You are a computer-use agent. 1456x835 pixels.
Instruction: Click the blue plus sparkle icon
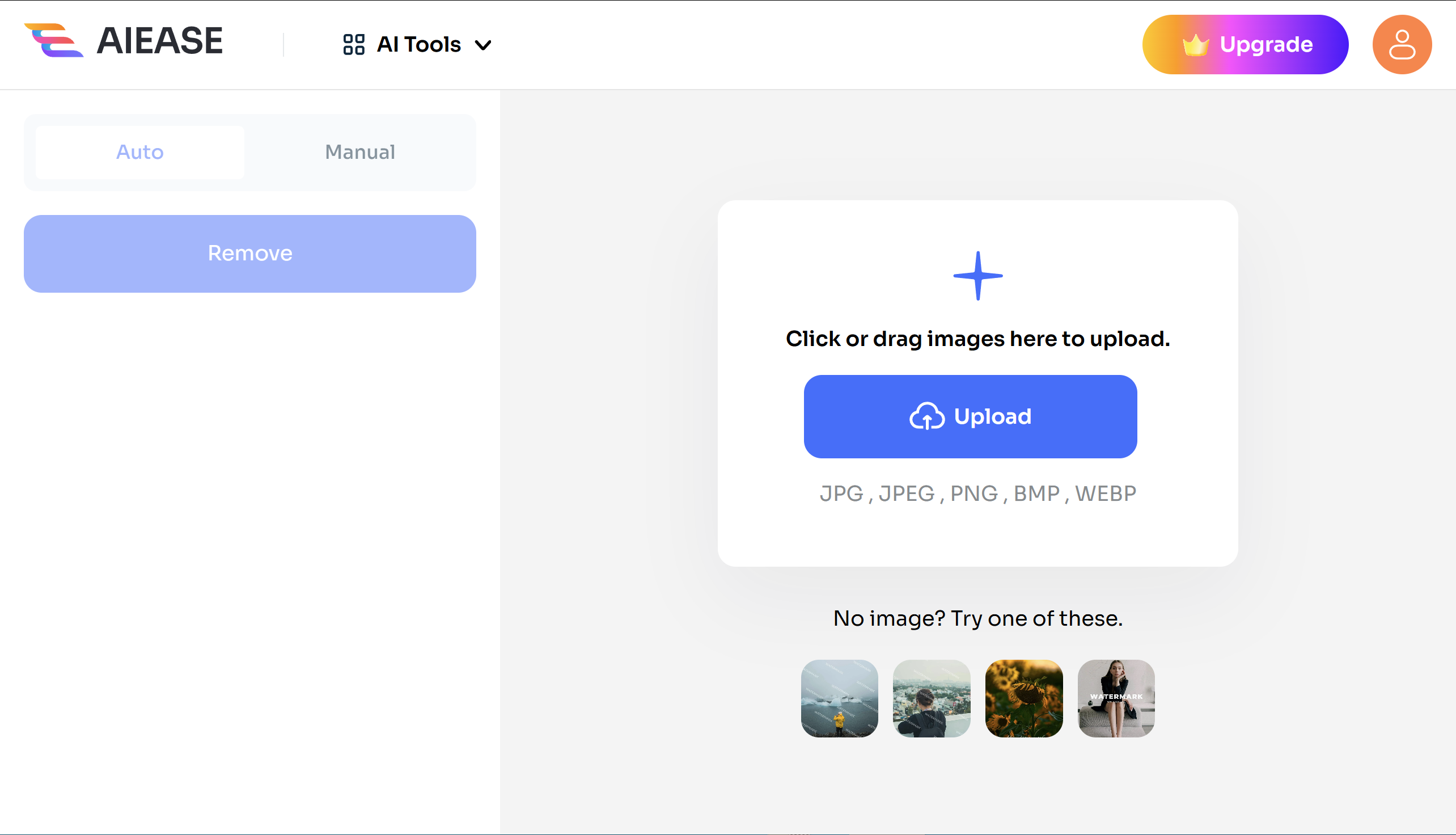pyautogui.click(x=978, y=276)
